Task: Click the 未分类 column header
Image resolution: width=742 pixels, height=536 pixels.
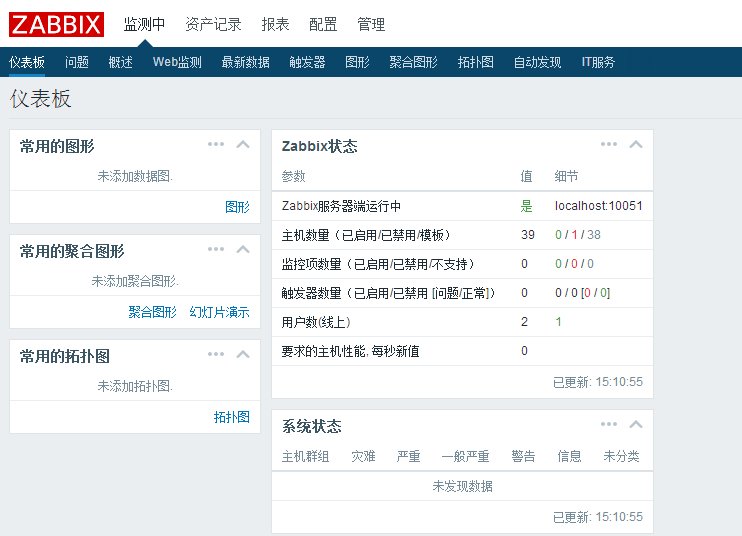Action: (x=621, y=456)
